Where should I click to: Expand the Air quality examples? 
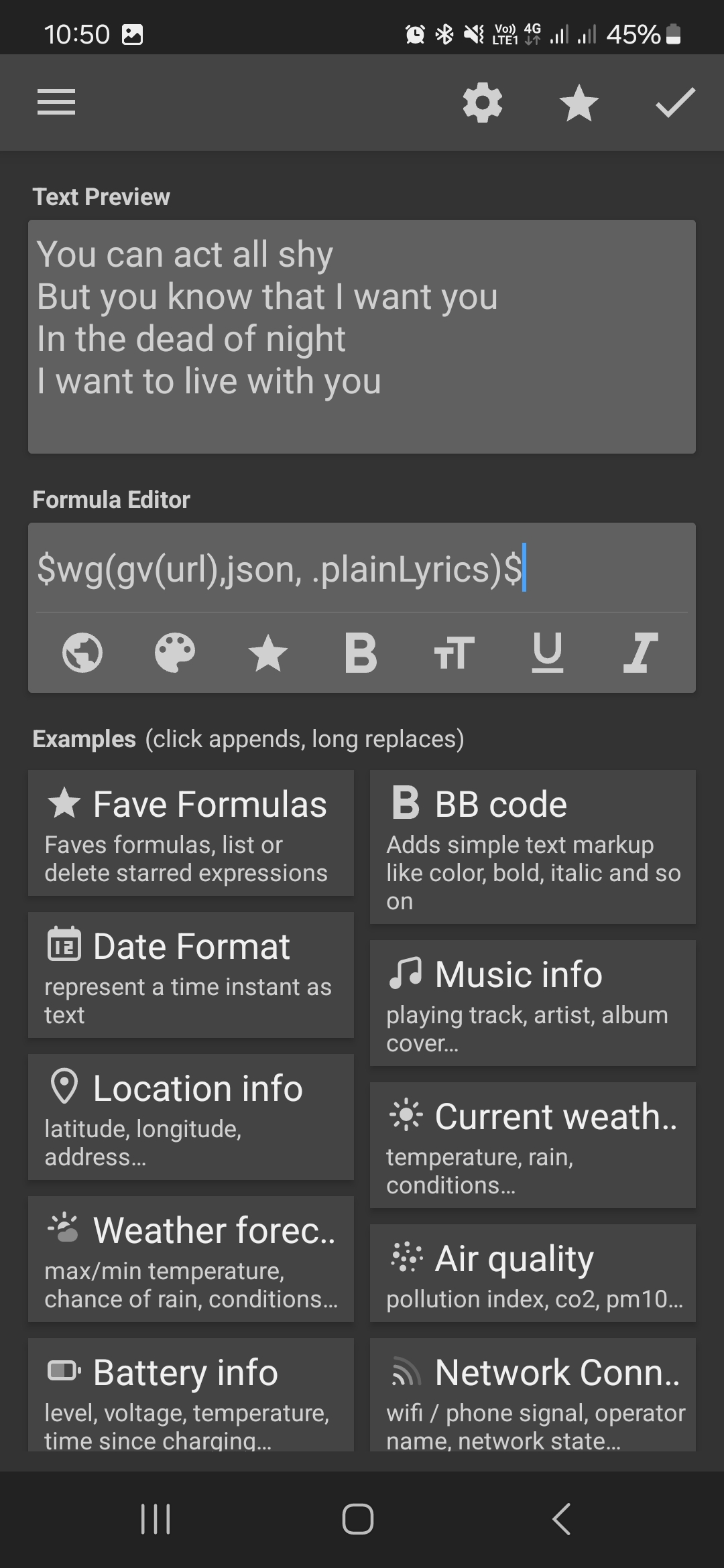point(533,1273)
